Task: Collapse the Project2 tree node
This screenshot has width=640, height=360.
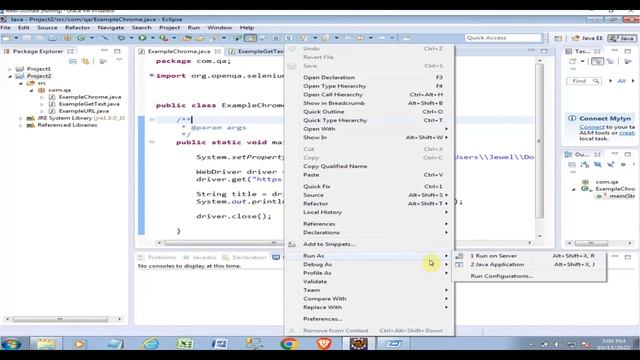Action: tap(10, 76)
